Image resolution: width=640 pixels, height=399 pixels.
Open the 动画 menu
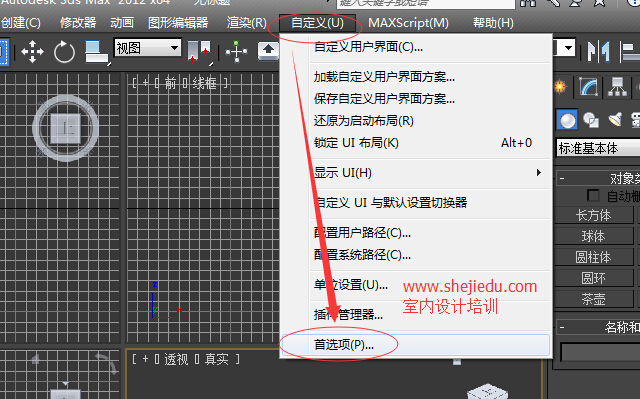tap(122, 22)
